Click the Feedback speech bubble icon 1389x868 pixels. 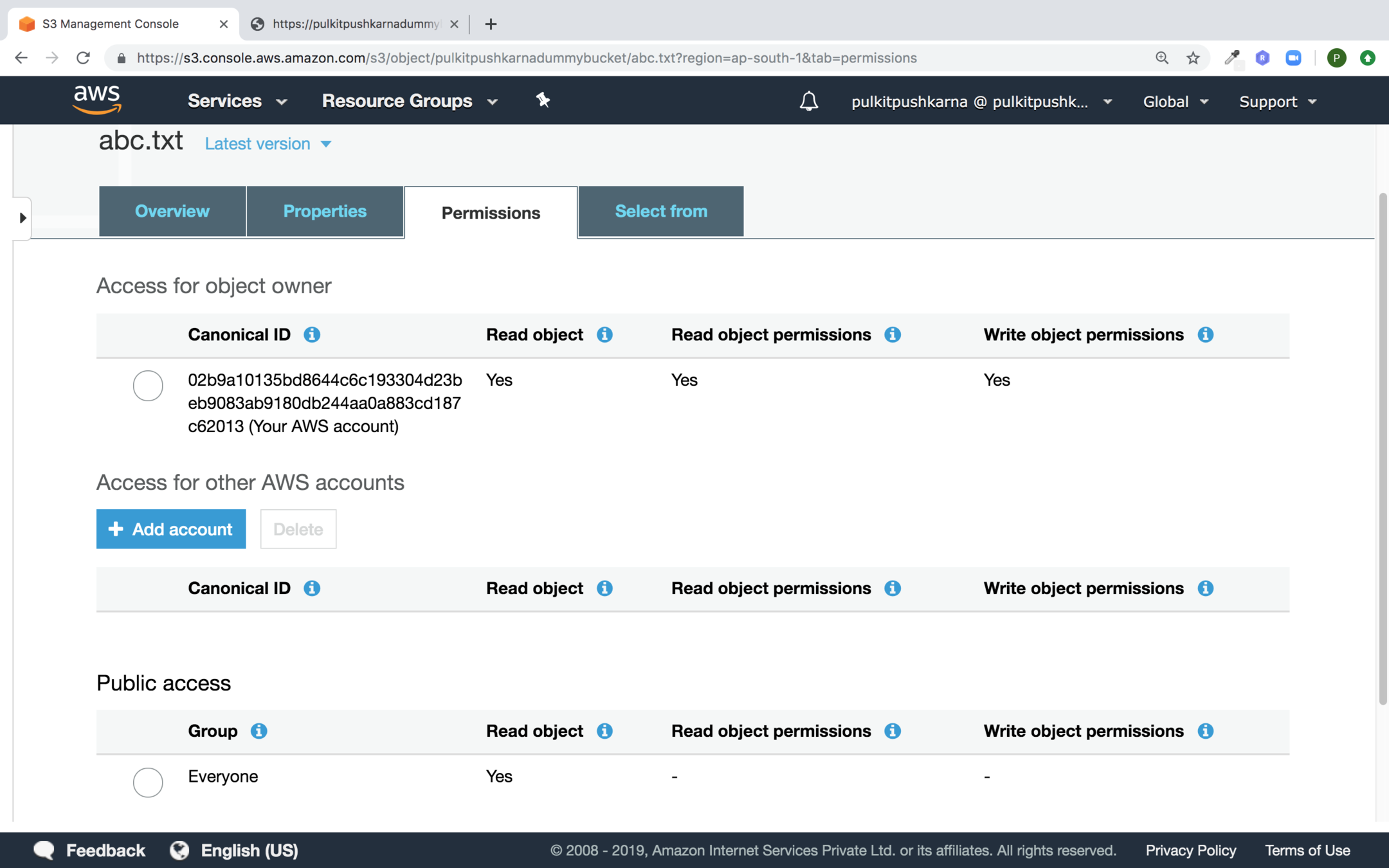[x=44, y=850]
